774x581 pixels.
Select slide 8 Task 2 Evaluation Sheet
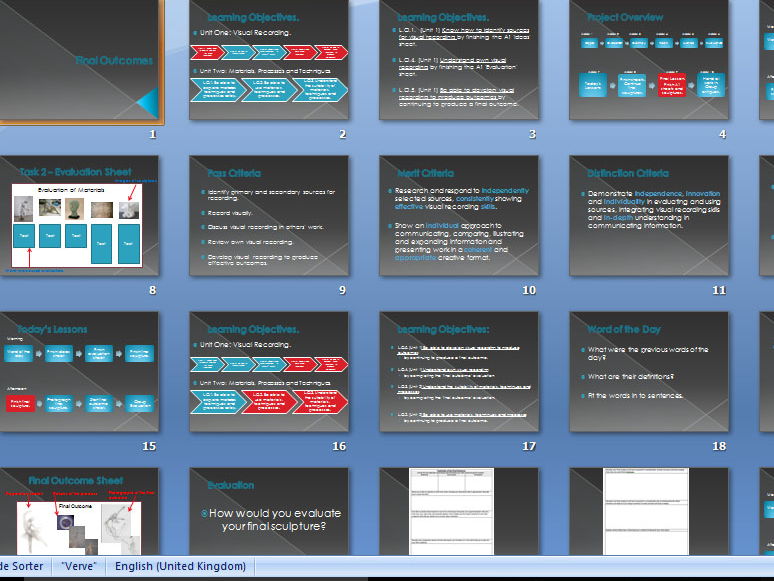click(79, 215)
